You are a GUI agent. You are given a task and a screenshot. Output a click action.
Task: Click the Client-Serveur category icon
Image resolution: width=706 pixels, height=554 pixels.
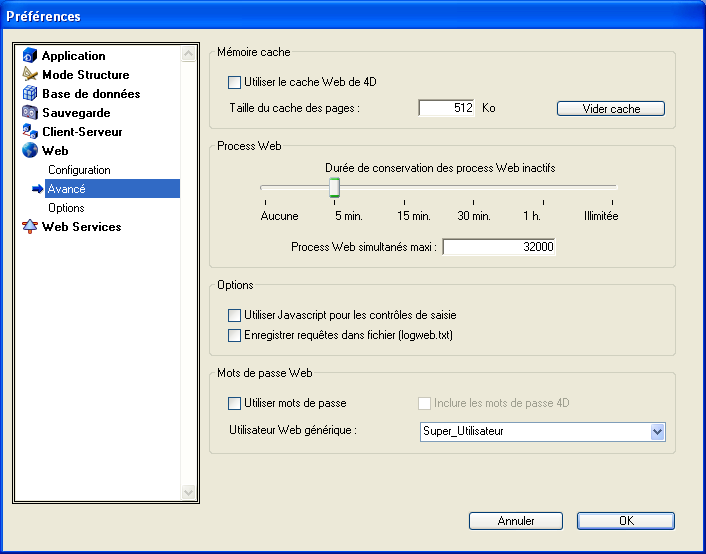tap(29, 132)
